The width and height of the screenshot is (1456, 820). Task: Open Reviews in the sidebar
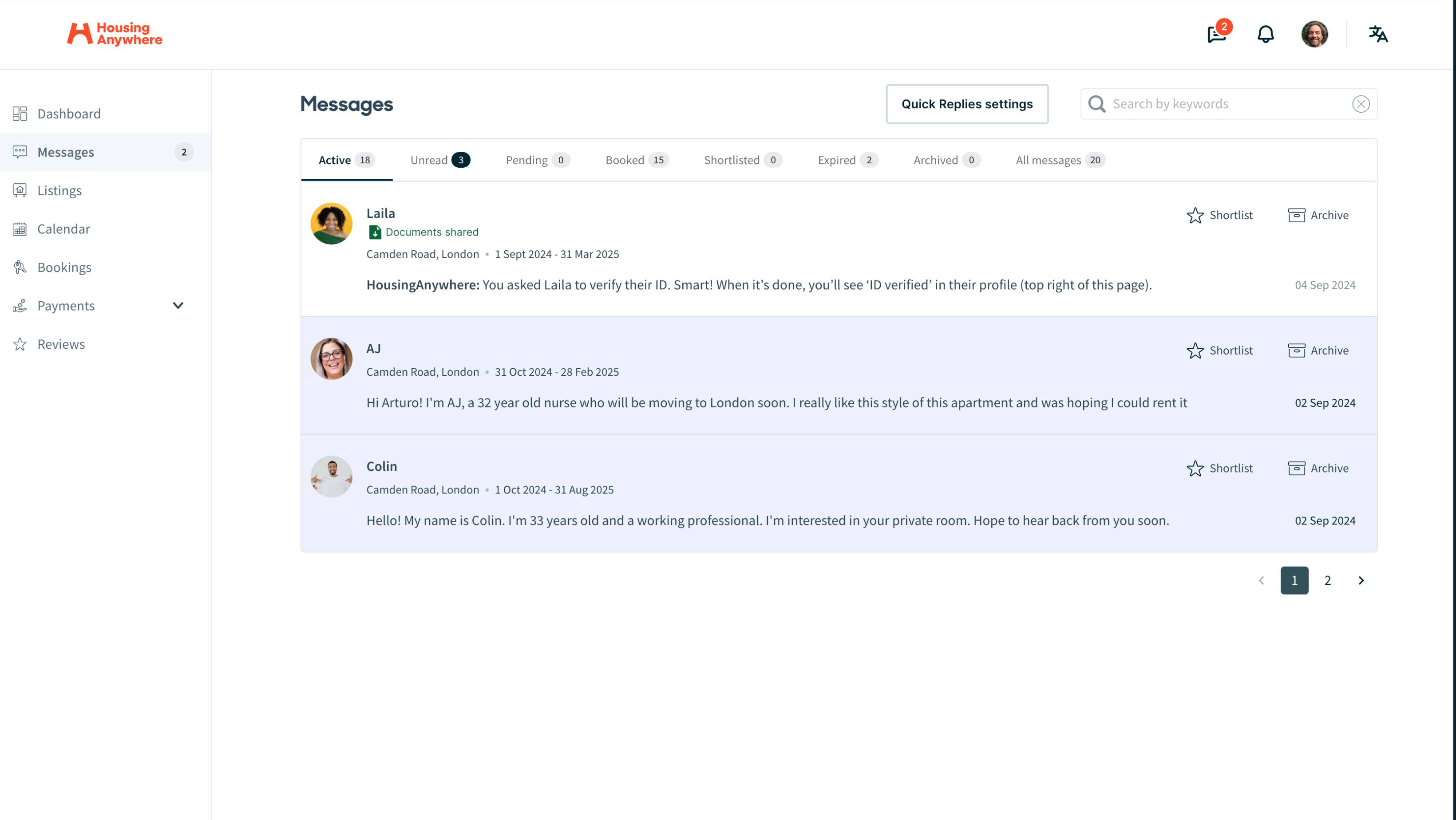click(x=61, y=344)
